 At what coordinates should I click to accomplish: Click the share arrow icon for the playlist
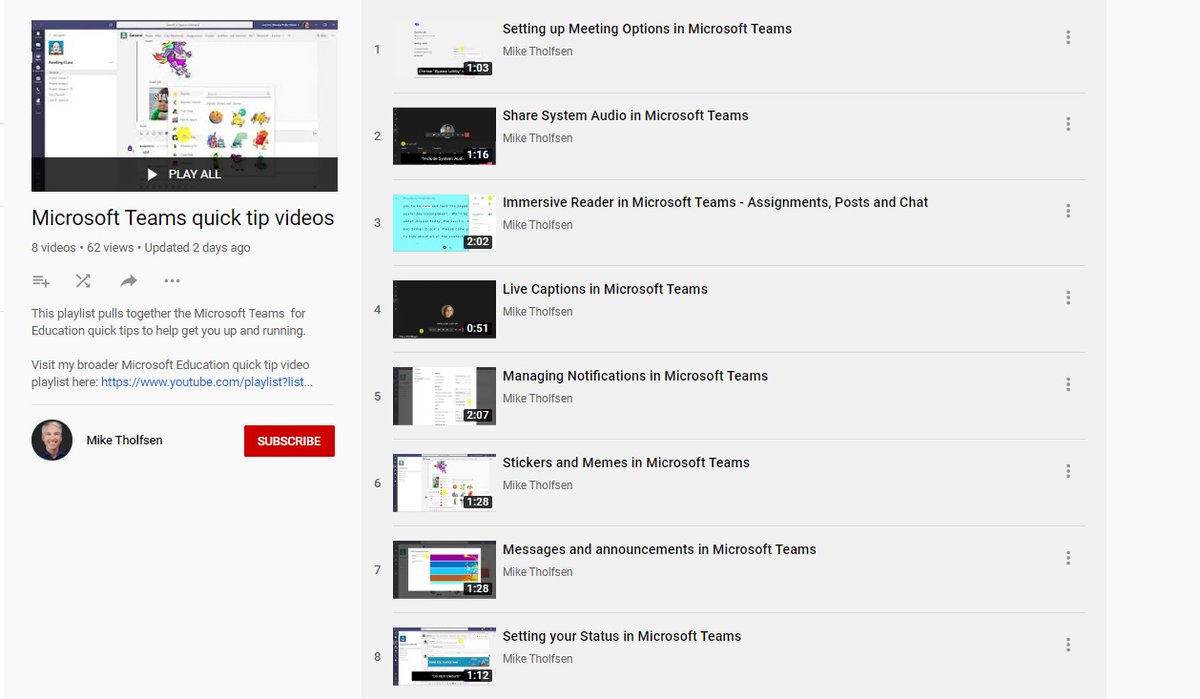tap(128, 281)
